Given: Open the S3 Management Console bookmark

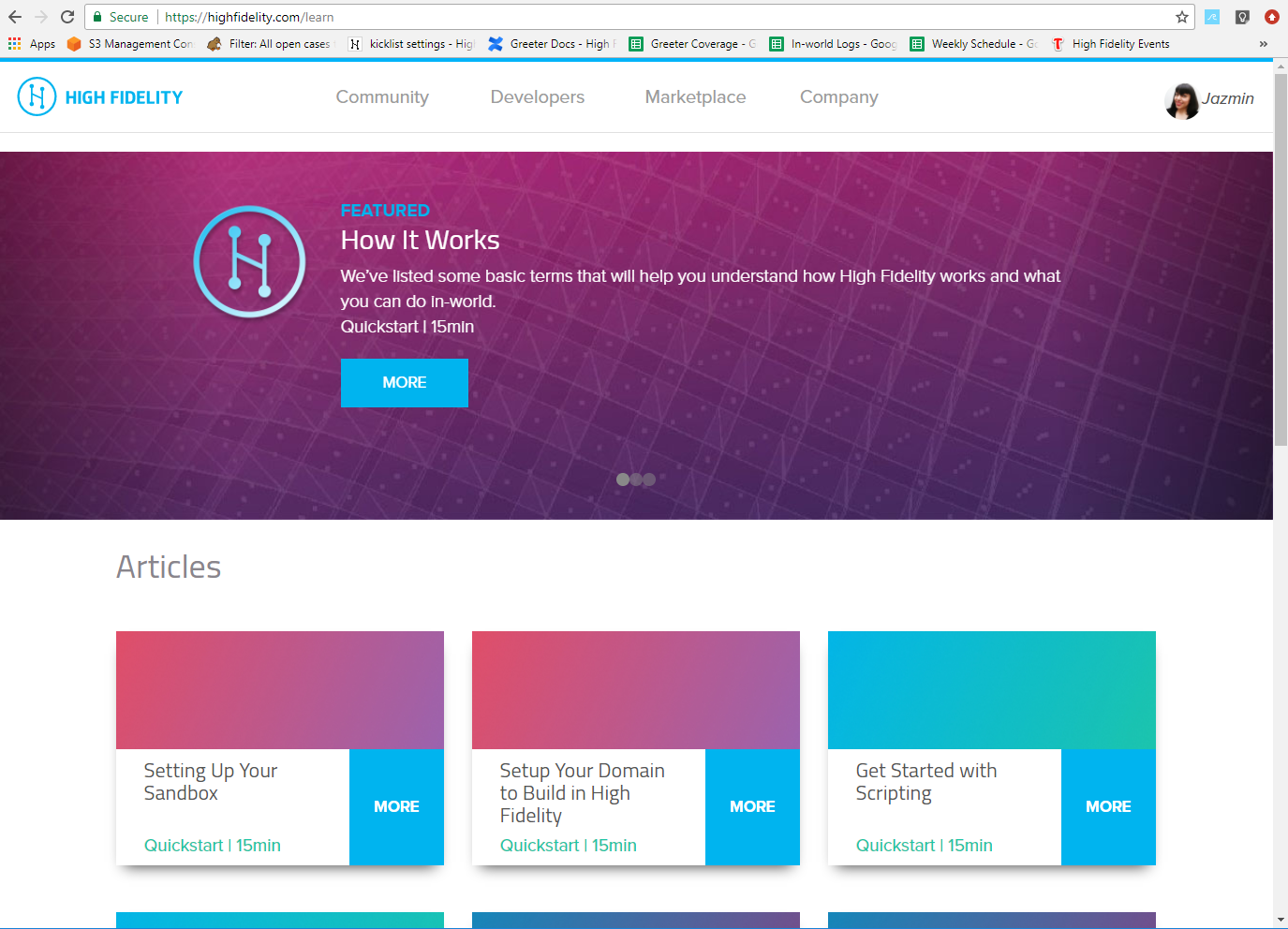Looking at the screenshot, I should pos(129,43).
